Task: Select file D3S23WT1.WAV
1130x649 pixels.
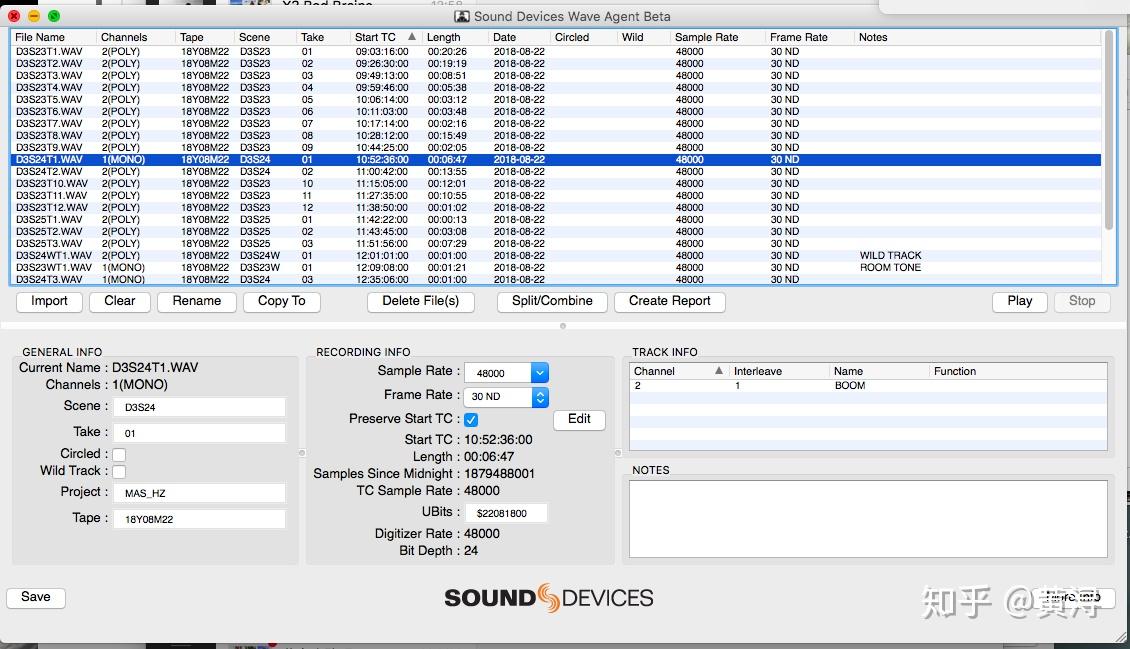Action: pos(556,267)
